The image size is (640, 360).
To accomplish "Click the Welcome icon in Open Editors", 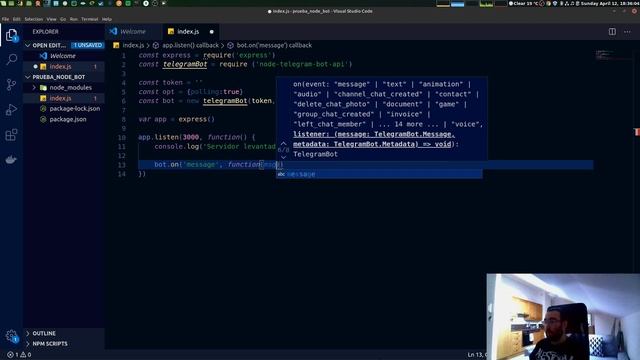I will (x=43, y=56).
